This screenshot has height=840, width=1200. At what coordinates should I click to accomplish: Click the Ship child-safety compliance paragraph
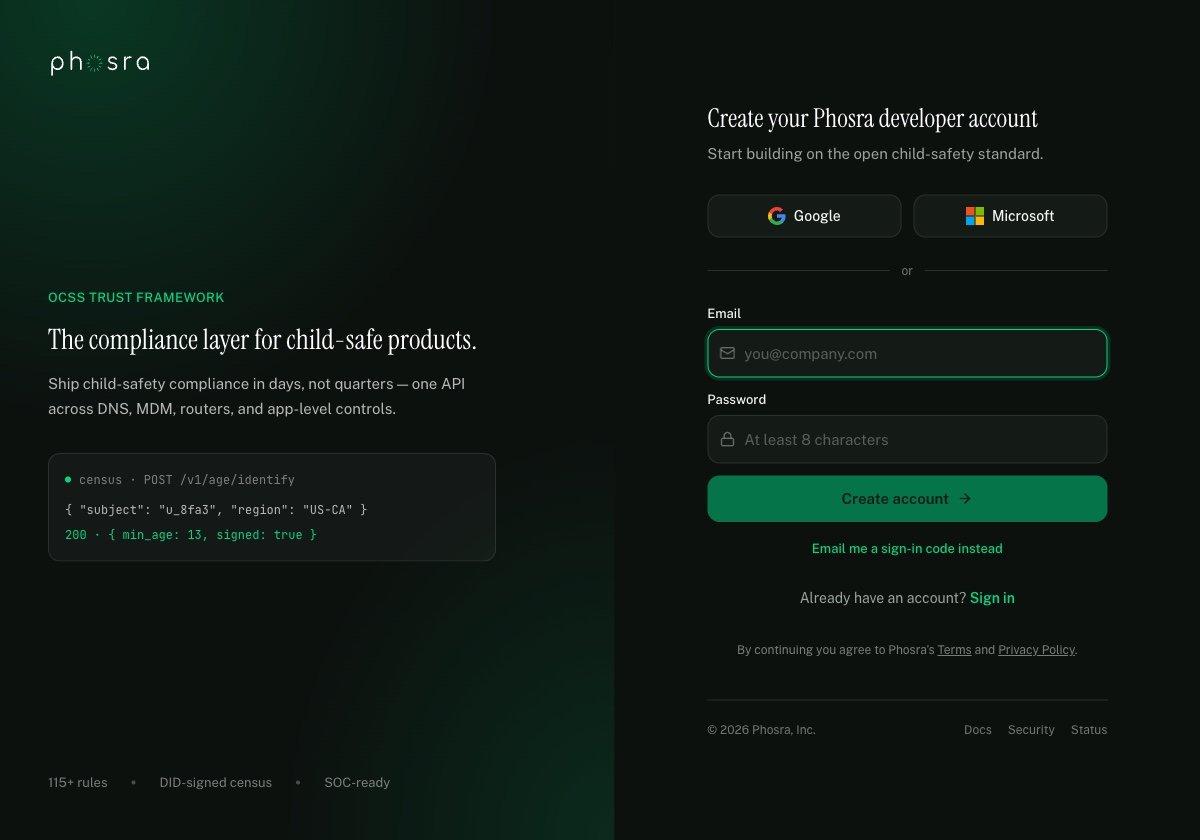[257, 397]
